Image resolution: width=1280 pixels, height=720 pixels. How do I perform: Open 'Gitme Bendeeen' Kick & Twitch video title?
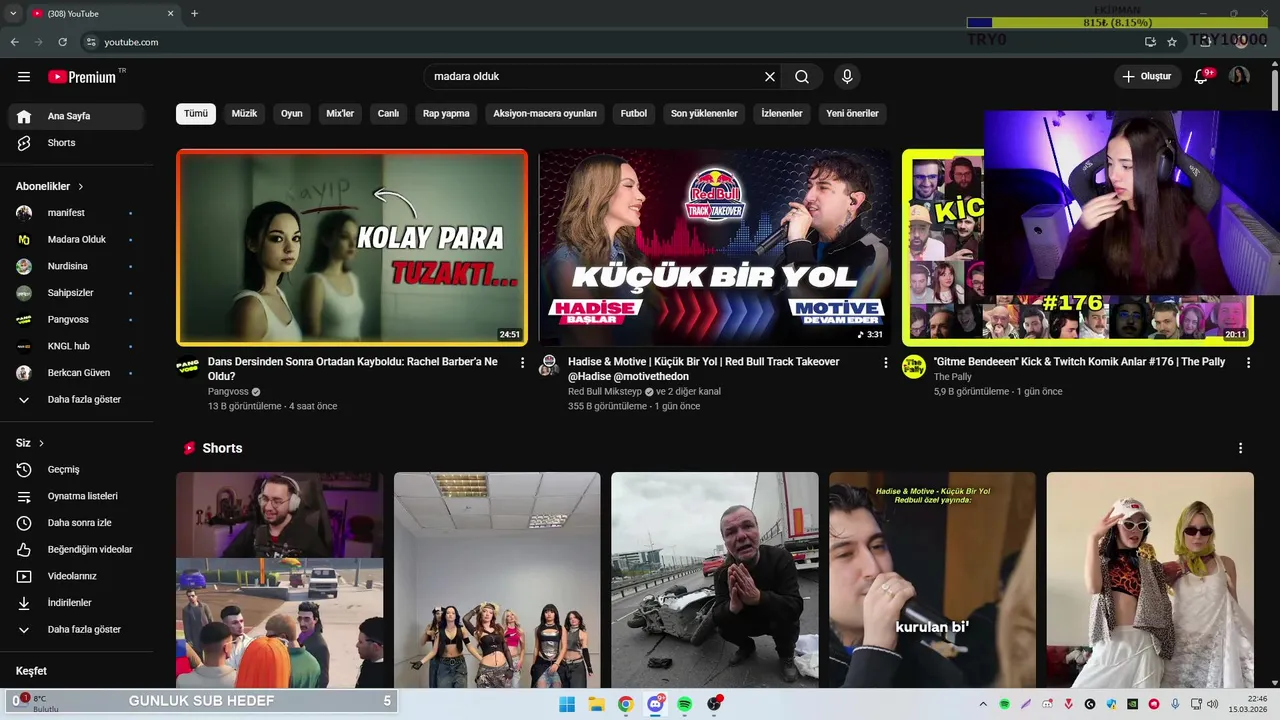1079,362
